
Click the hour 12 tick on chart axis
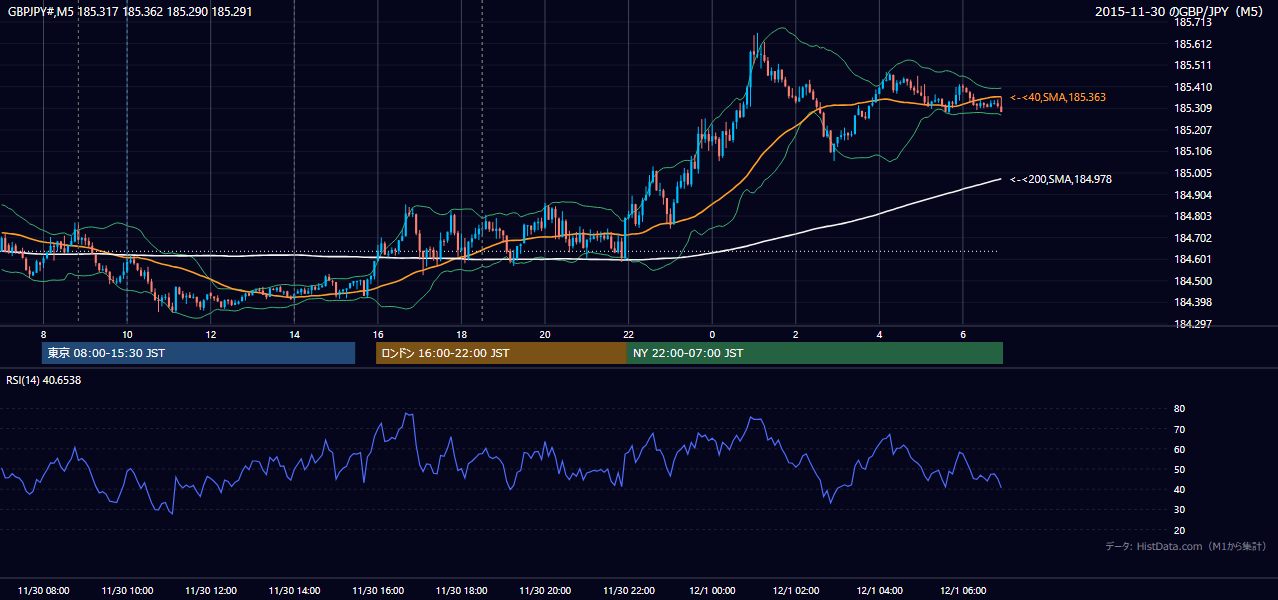coord(210,334)
